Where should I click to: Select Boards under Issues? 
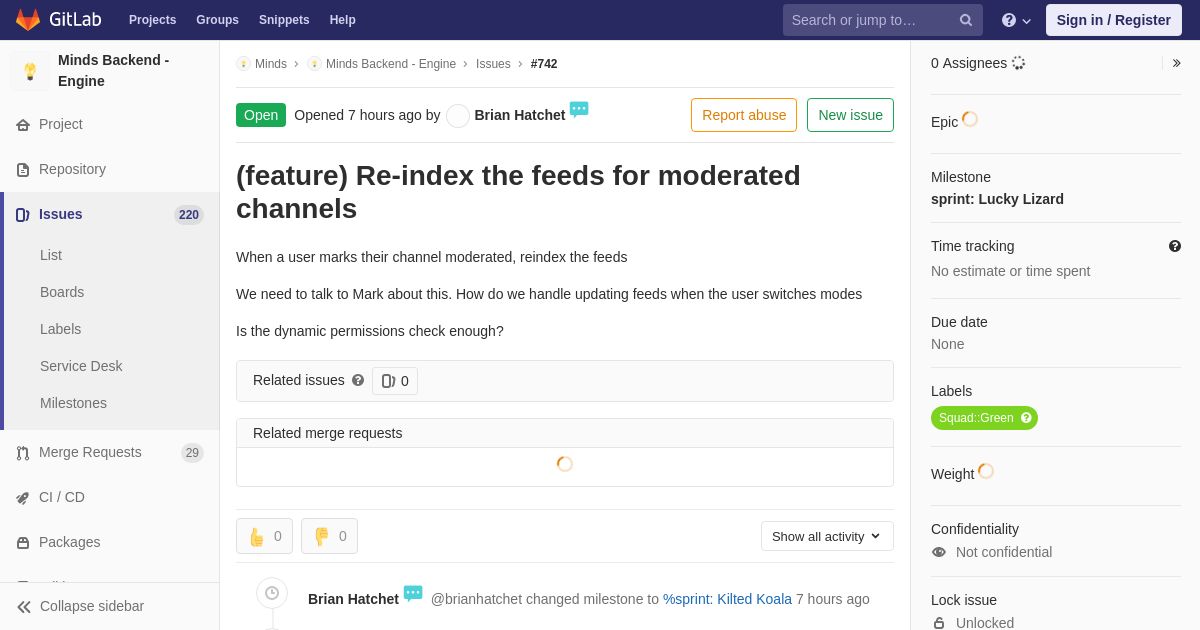pyautogui.click(x=62, y=292)
